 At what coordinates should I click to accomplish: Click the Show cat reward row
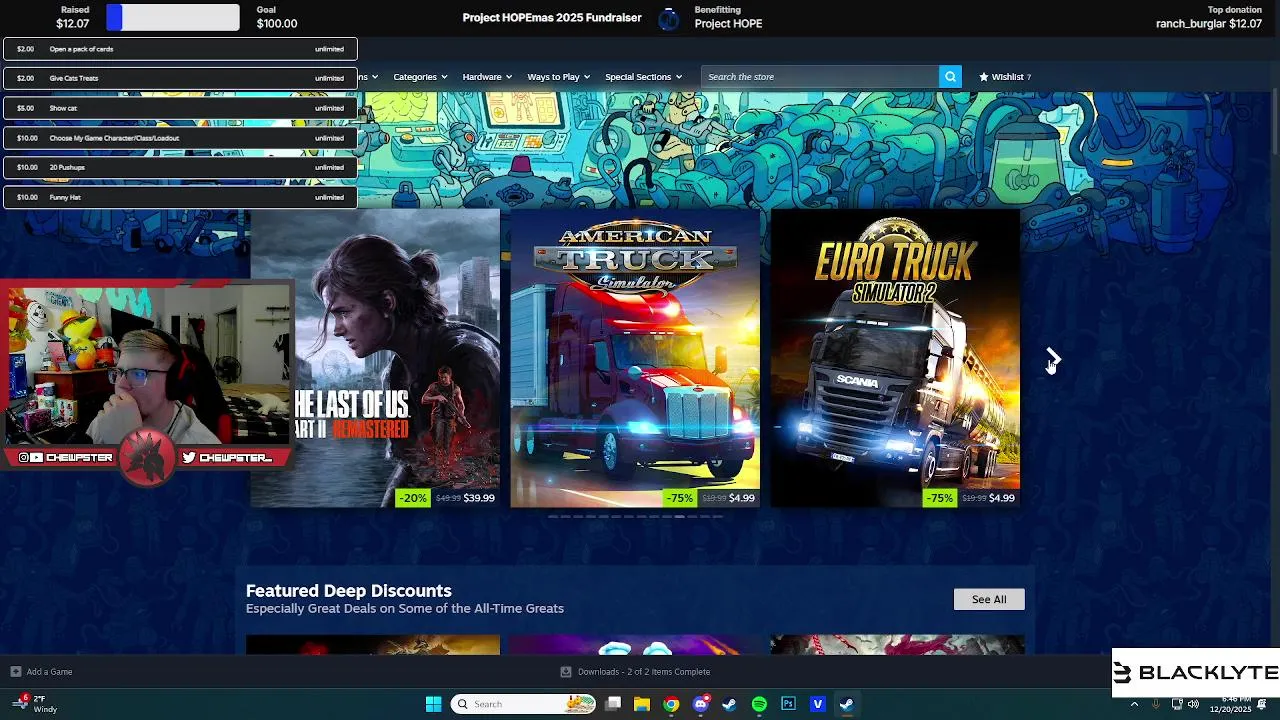(x=180, y=108)
